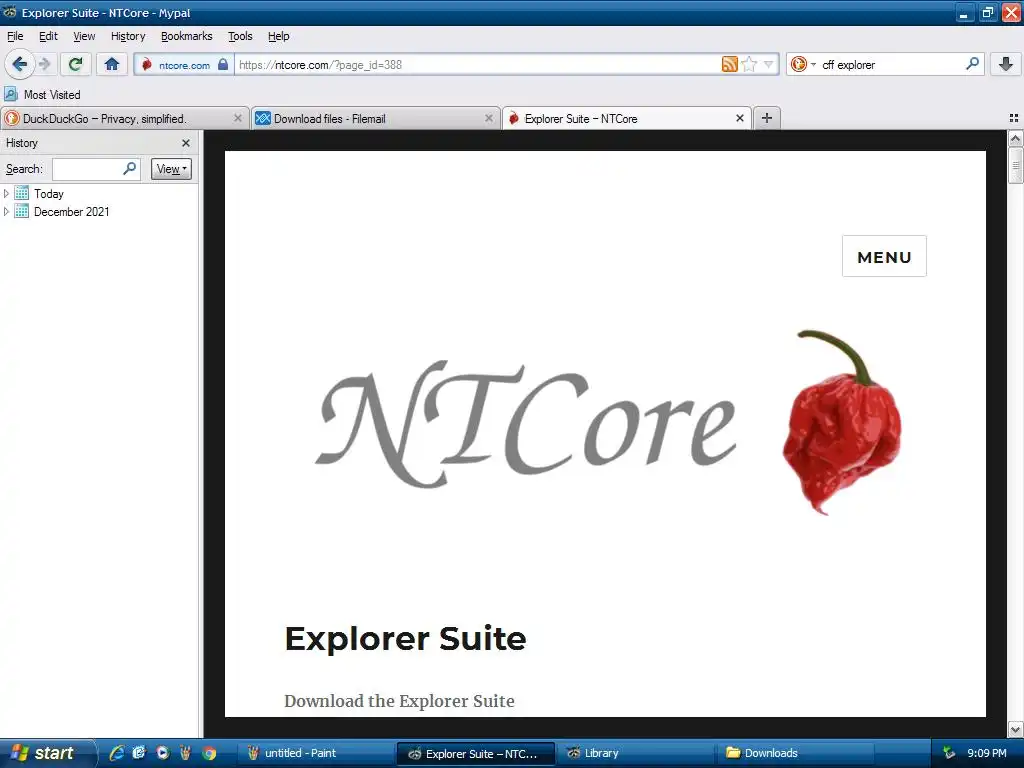Select the Today history entry
Image resolution: width=1024 pixels, height=768 pixels.
pos(48,194)
